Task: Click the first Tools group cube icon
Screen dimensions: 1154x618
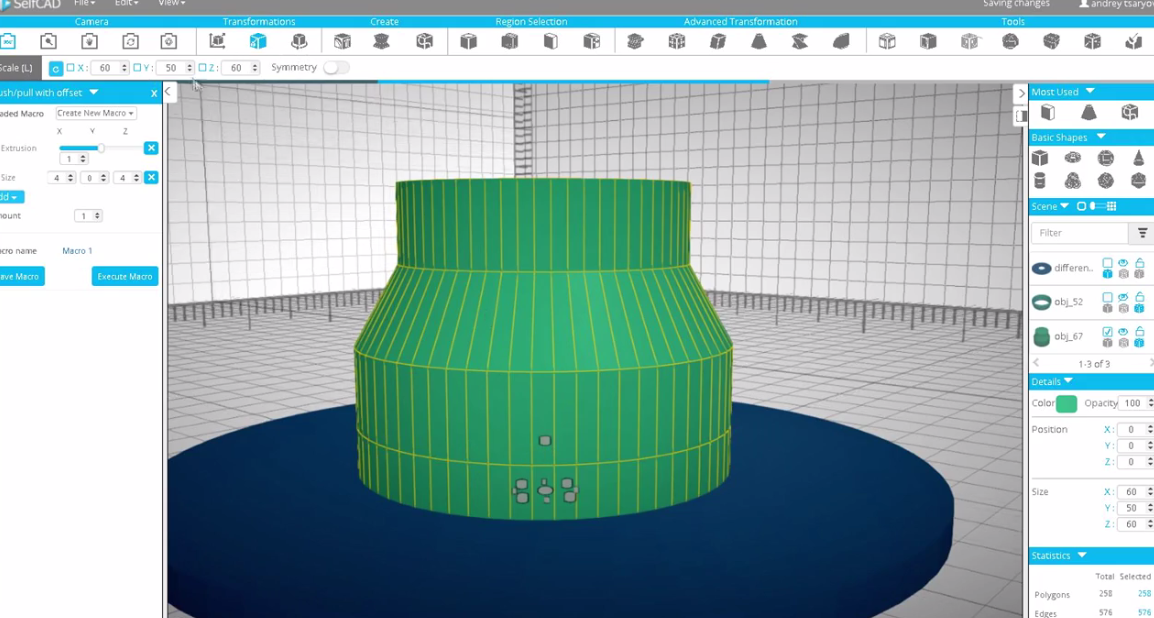Action: pos(887,41)
